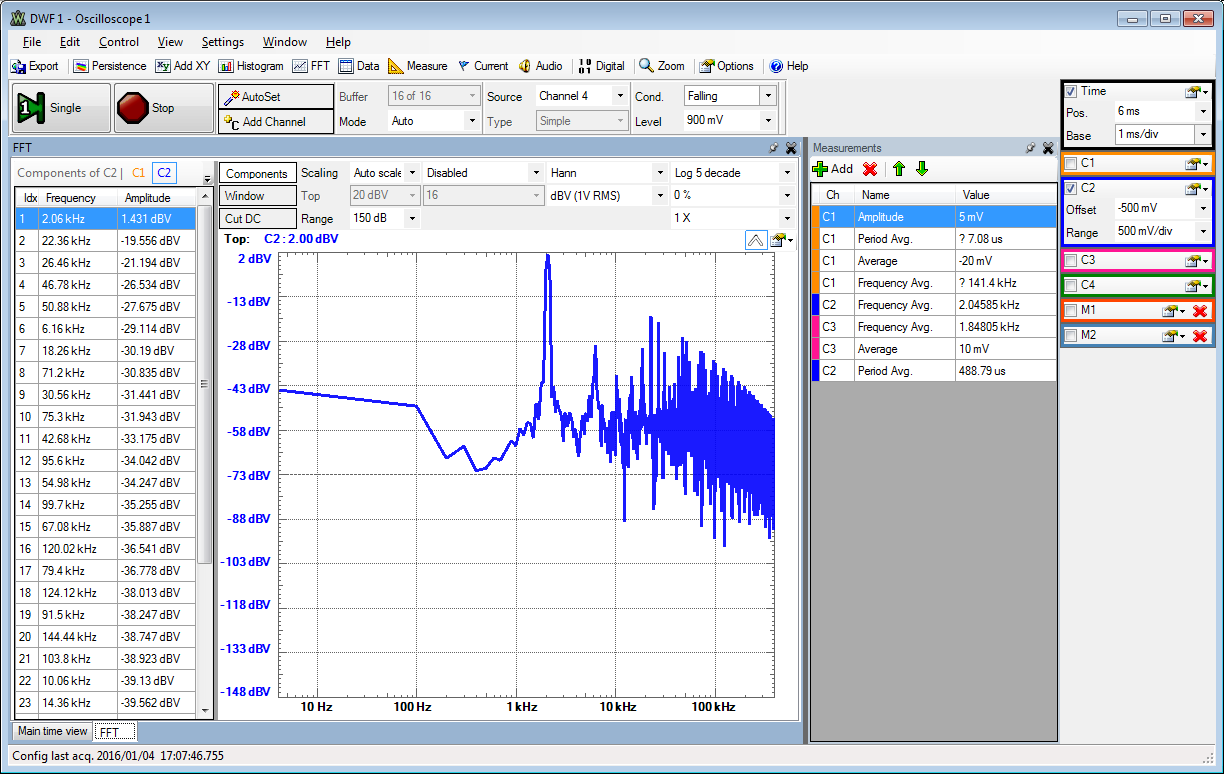Delete measurement with red X icon
This screenshot has width=1224, height=774.
(870, 169)
